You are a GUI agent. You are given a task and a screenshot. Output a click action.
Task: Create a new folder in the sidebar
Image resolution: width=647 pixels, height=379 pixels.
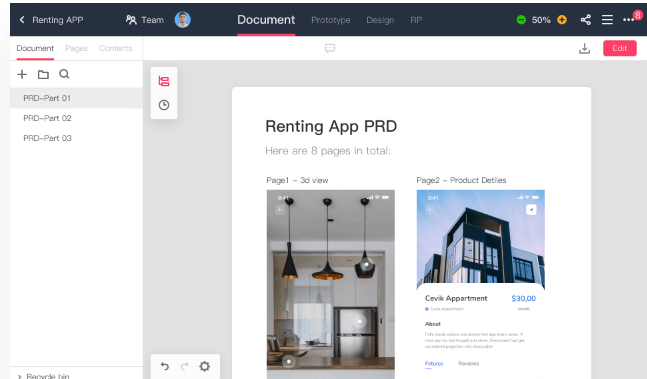(43, 74)
